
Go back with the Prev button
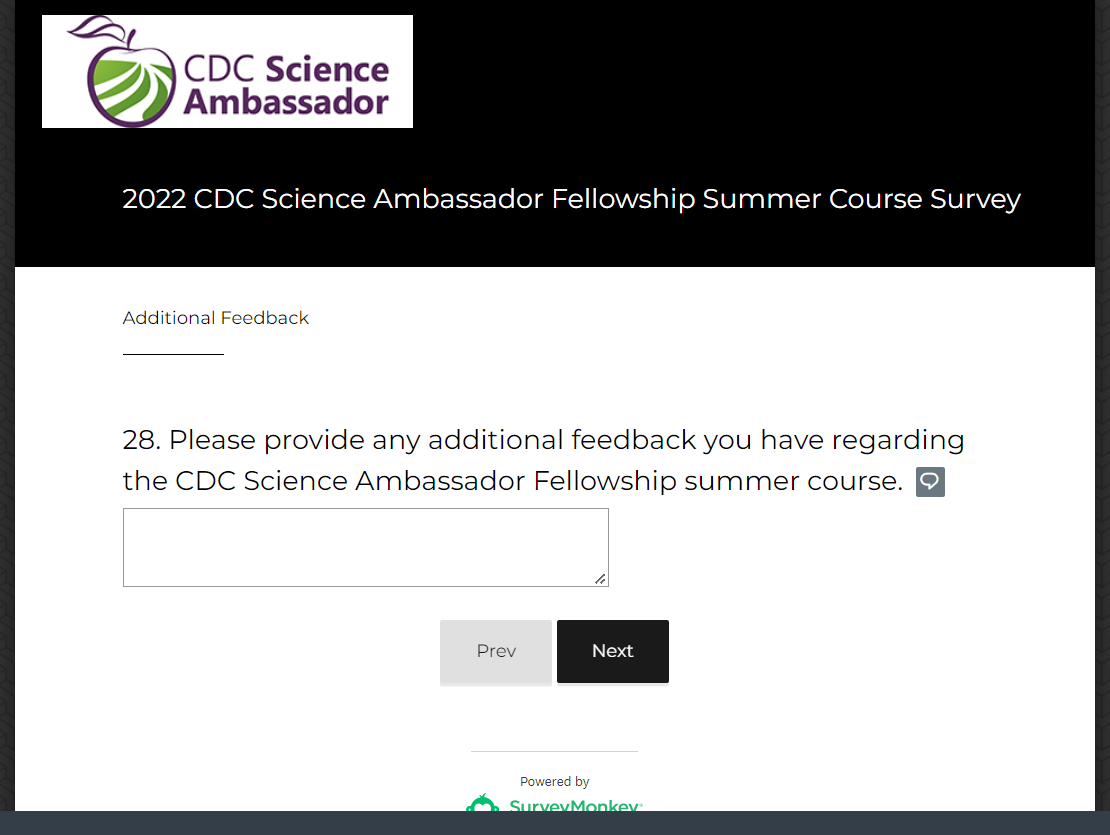(x=496, y=651)
